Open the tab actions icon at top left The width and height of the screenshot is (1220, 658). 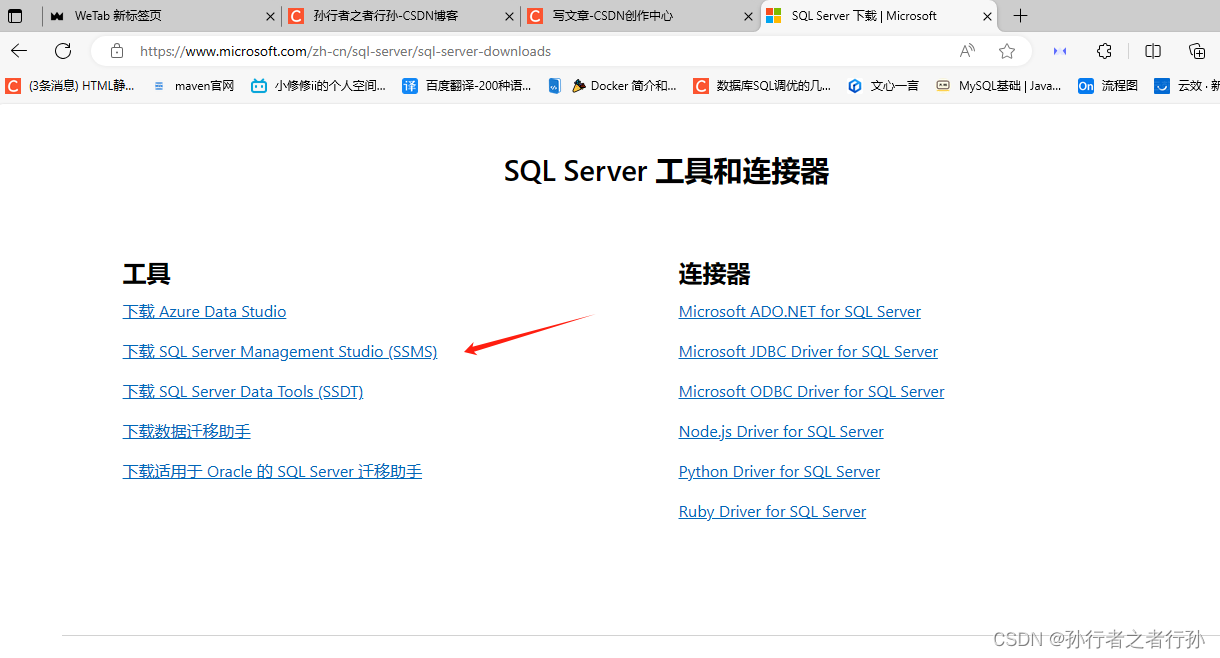(x=15, y=15)
